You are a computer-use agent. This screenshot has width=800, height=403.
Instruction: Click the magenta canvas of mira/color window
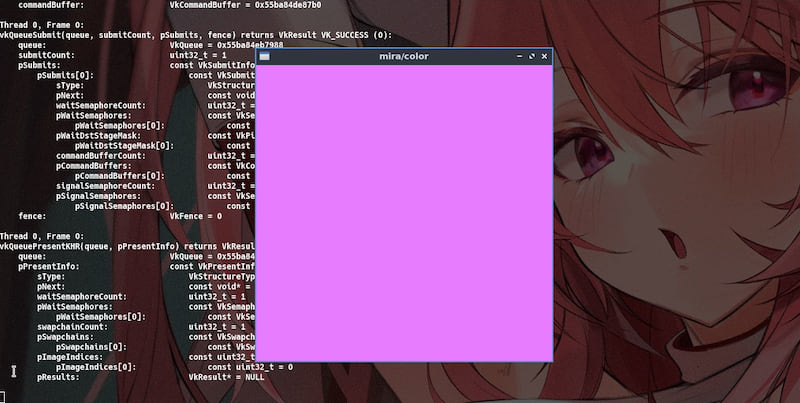(x=404, y=213)
